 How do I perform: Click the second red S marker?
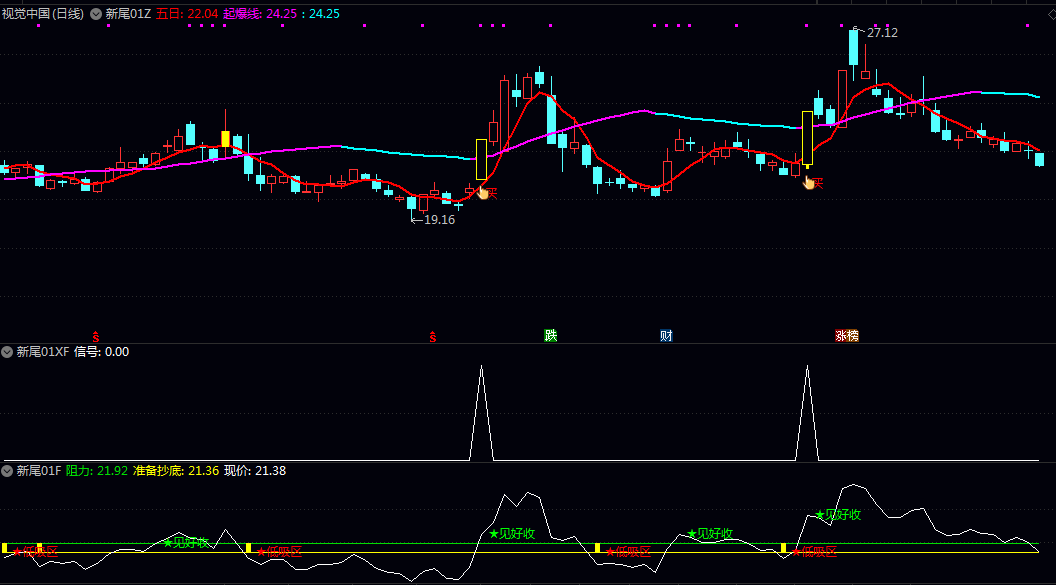click(433, 336)
